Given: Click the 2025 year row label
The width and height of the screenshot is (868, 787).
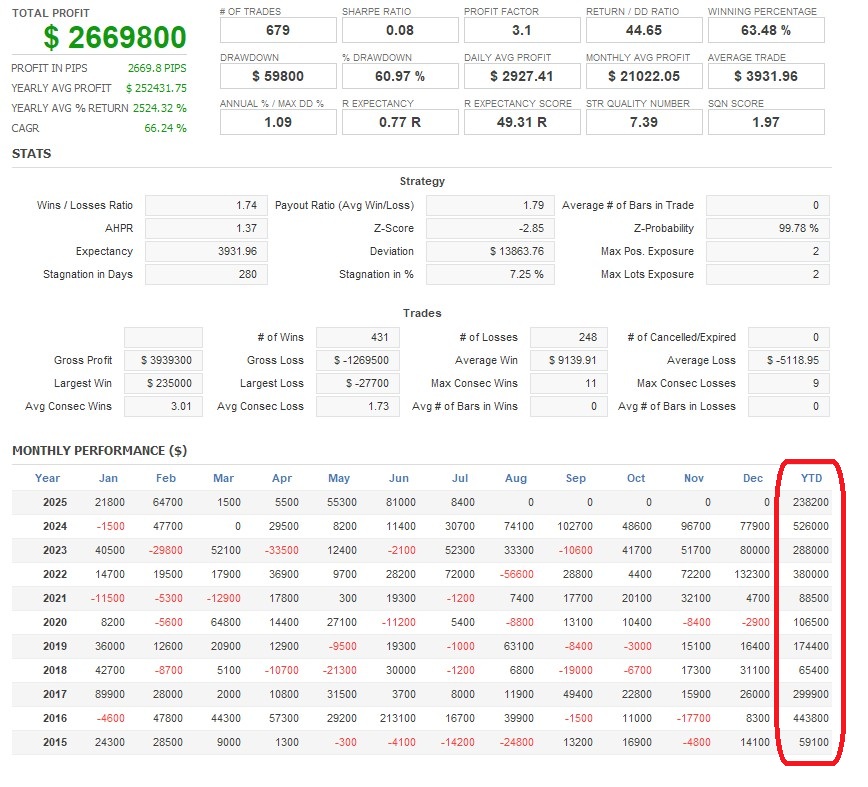Looking at the screenshot, I should [55, 503].
